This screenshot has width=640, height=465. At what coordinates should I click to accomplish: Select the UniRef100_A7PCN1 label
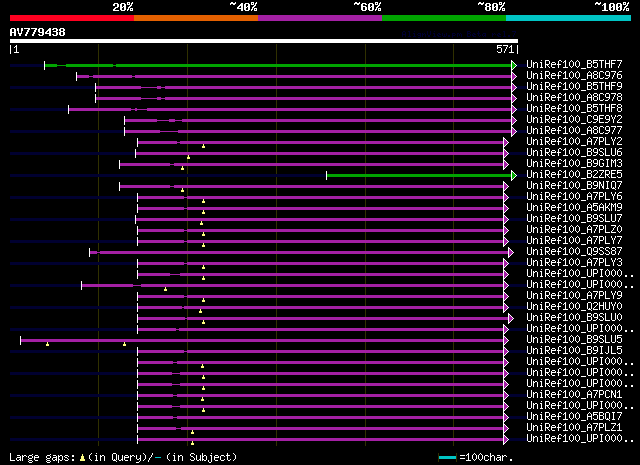574,395
